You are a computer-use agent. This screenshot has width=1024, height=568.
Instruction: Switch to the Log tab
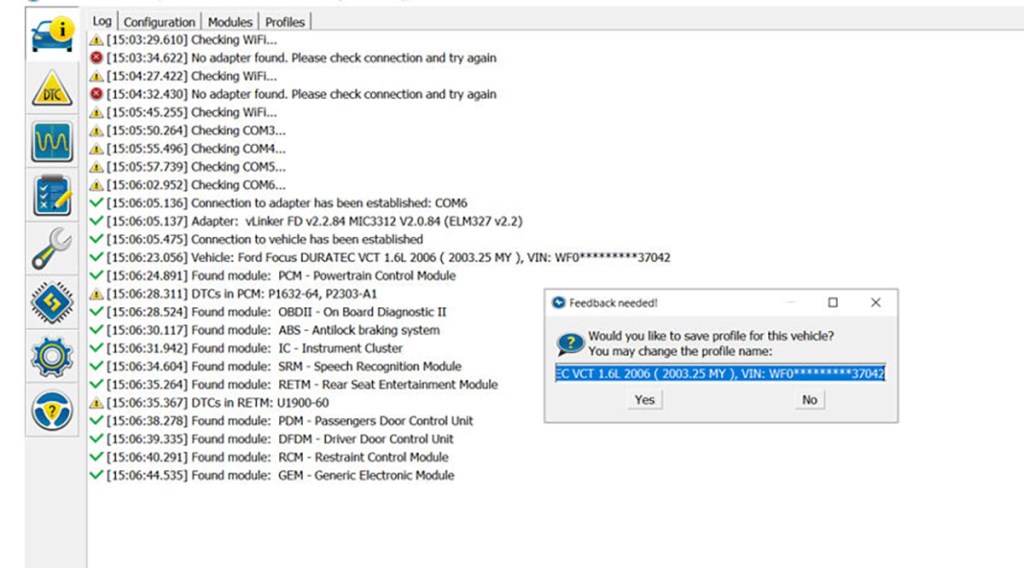[x=102, y=21]
